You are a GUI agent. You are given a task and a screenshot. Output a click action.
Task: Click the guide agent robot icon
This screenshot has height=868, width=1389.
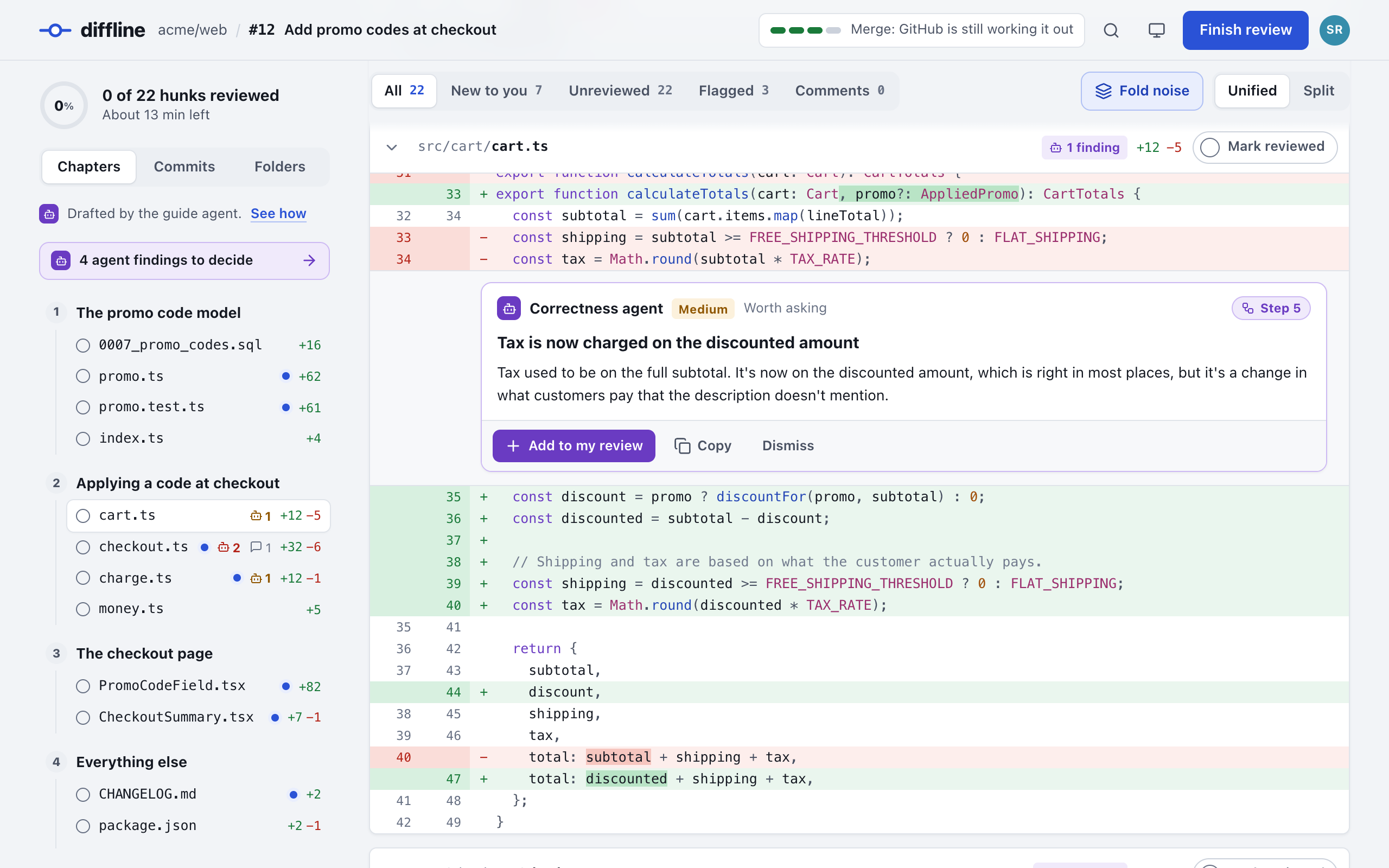pyautogui.click(x=49, y=214)
